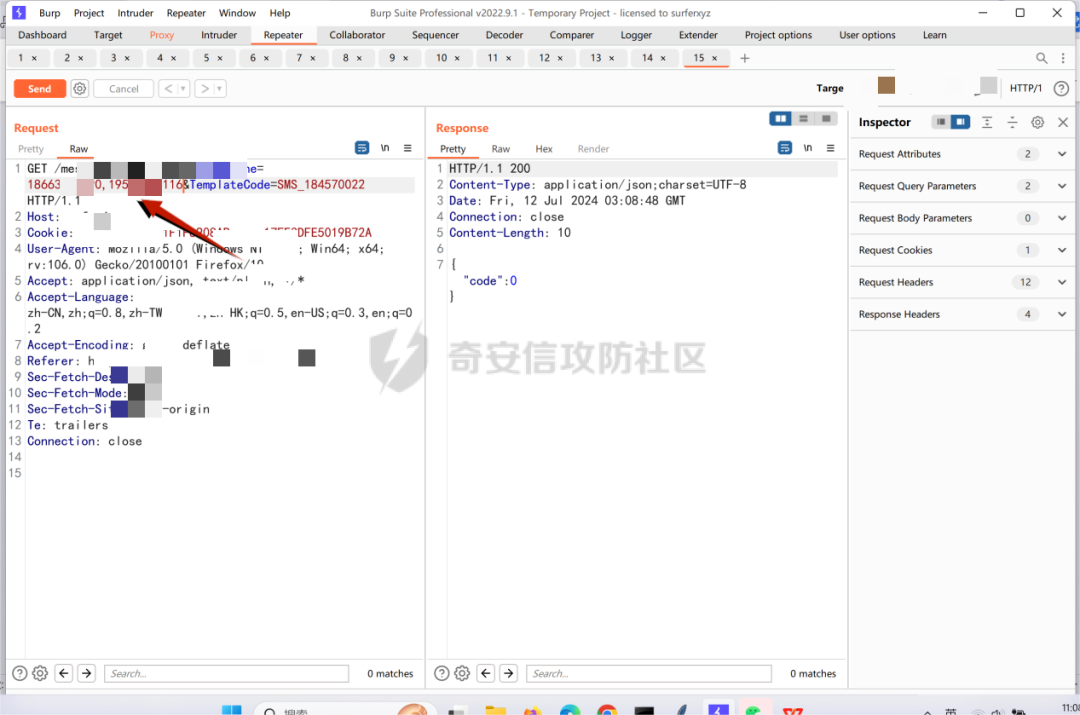The image size is (1080, 715).
Task: Select combined tabbed layout view
Action: point(826,118)
